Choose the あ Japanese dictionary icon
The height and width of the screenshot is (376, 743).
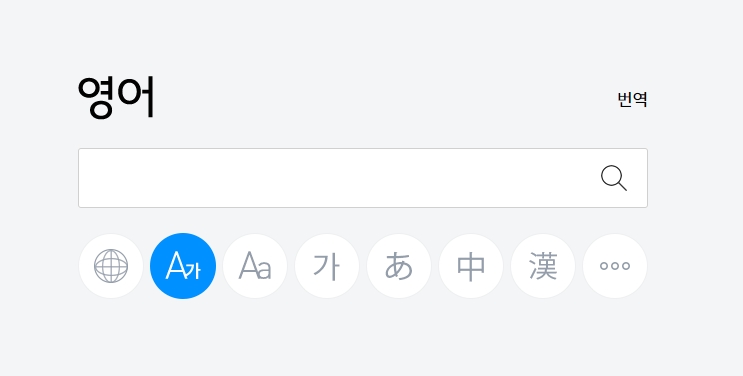[x=399, y=266]
